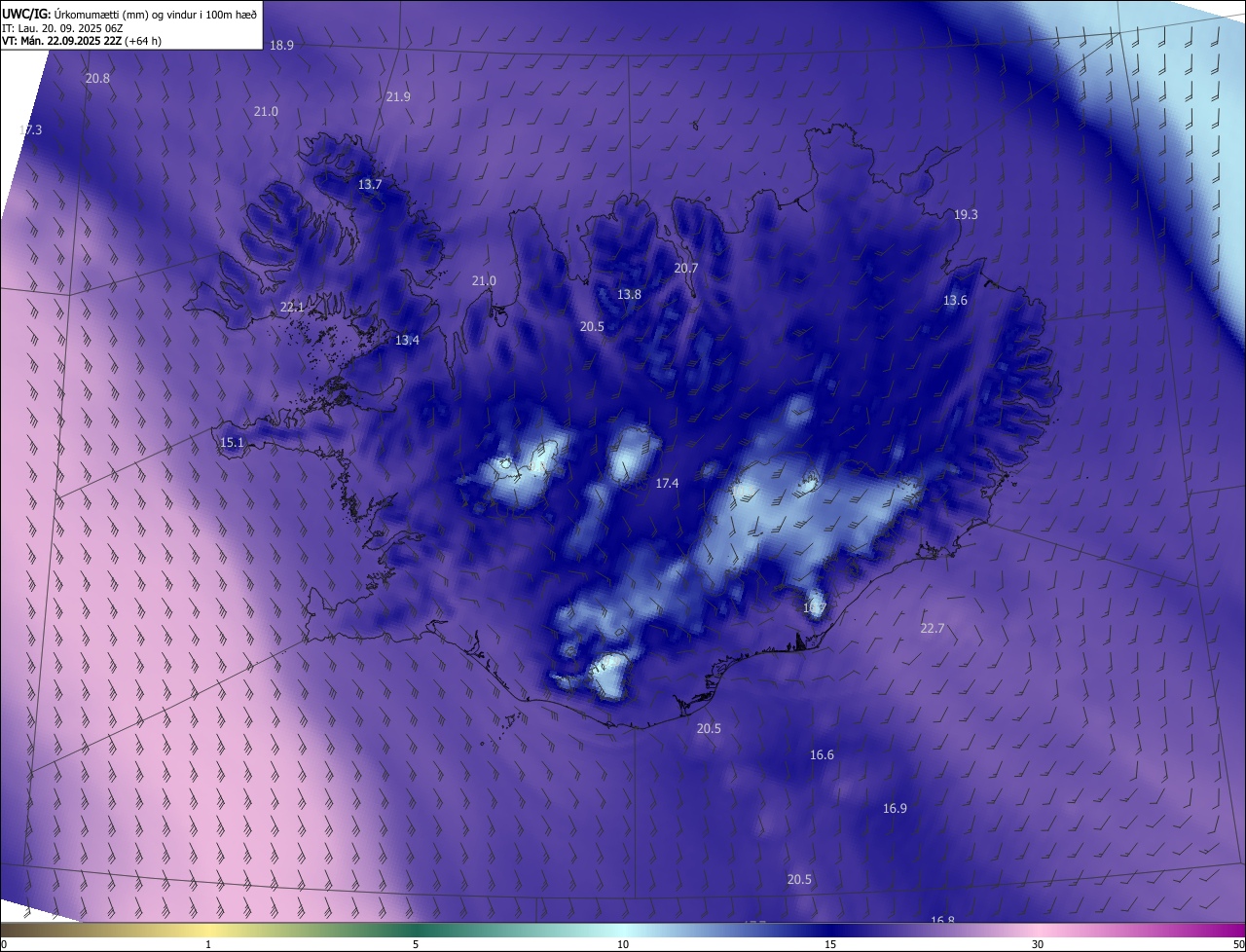Click the 22.7 value off the southeast coast
The width and height of the screenshot is (1246, 952).
(933, 628)
